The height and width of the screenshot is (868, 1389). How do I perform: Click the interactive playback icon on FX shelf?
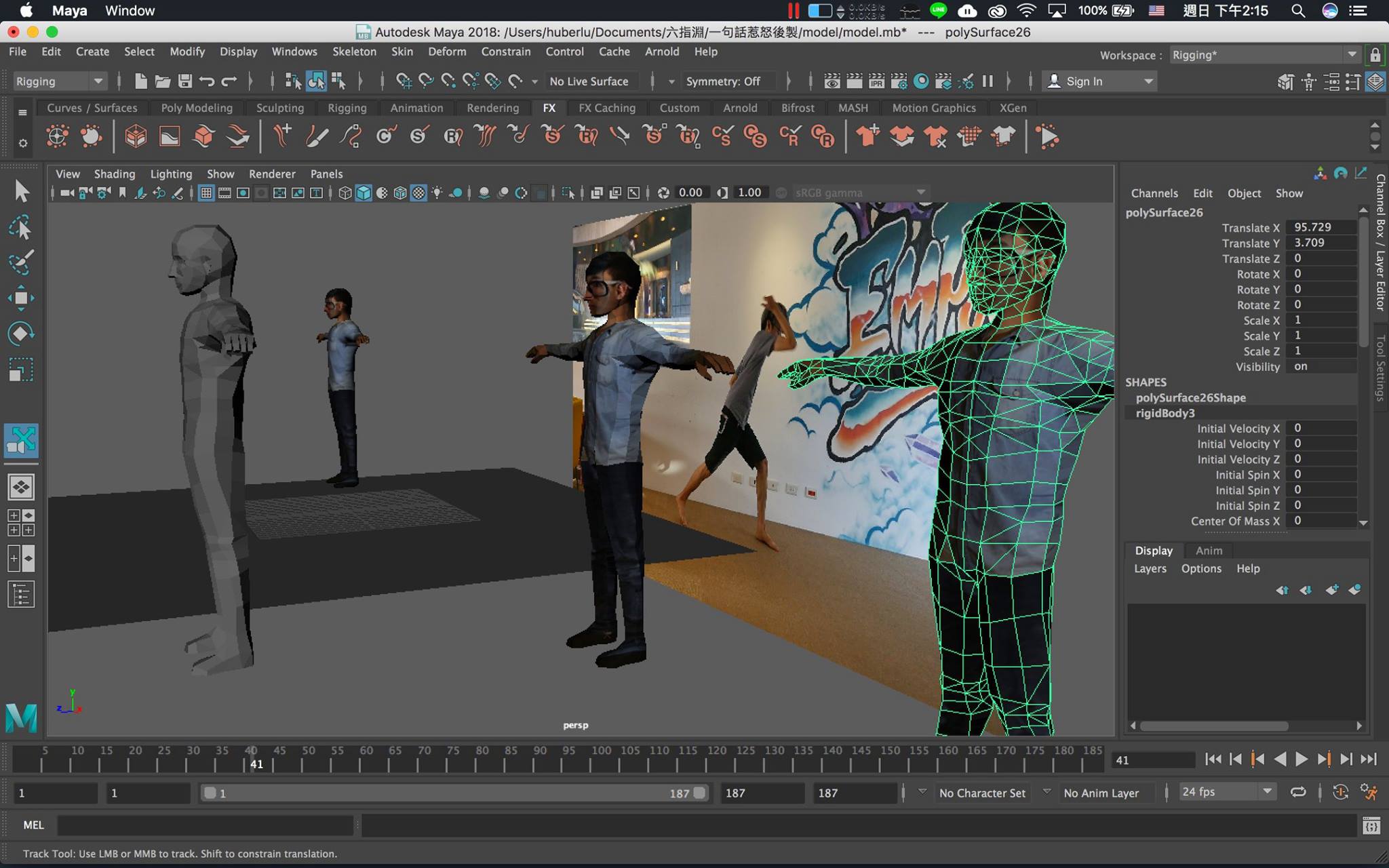click(x=1048, y=136)
